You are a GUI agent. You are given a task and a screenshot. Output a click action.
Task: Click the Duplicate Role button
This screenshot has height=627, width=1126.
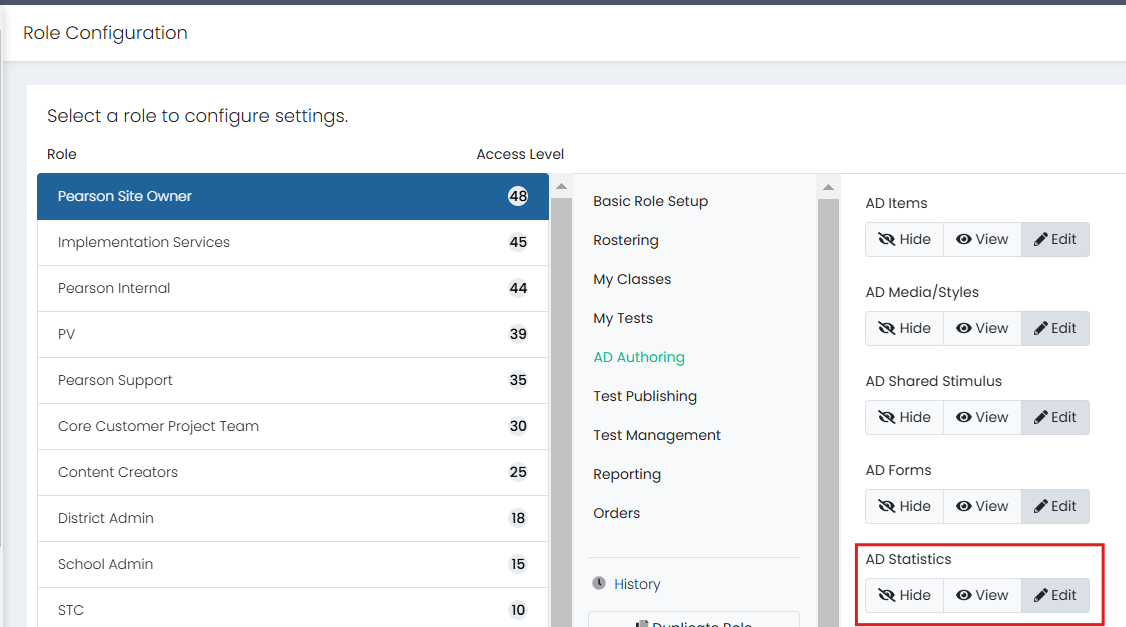pos(693,622)
